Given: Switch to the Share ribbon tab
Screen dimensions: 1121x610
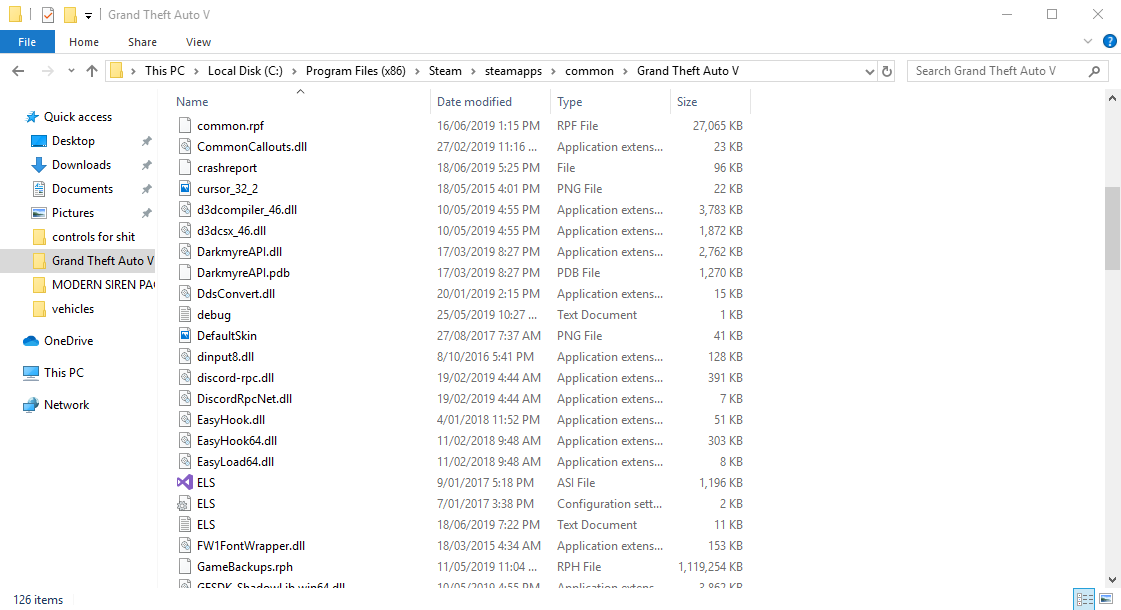Looking at the screenshot, I should pos(142,42).
